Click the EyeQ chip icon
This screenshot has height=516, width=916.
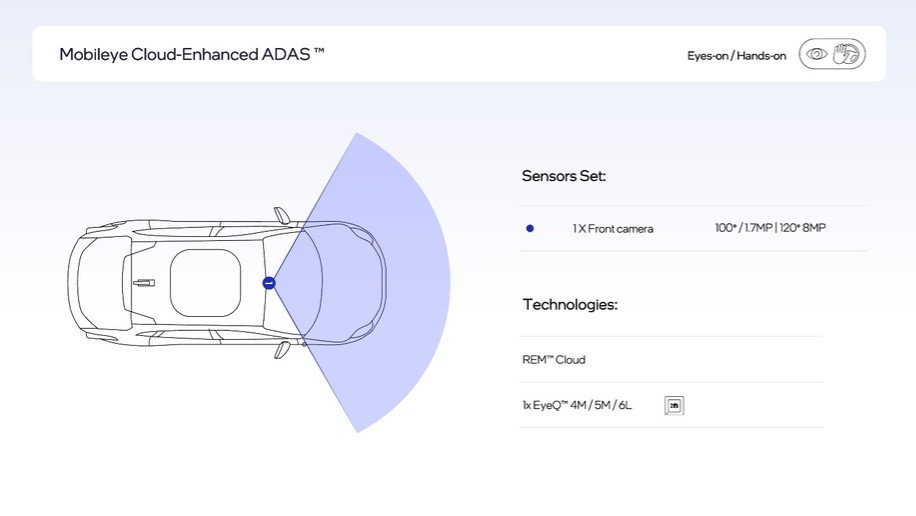674,405
